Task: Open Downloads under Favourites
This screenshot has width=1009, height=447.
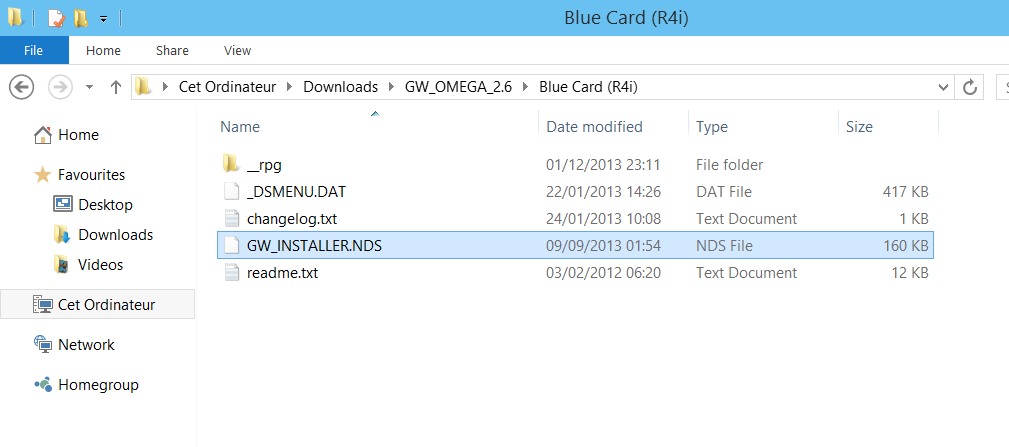Action: tap(115, 235)
